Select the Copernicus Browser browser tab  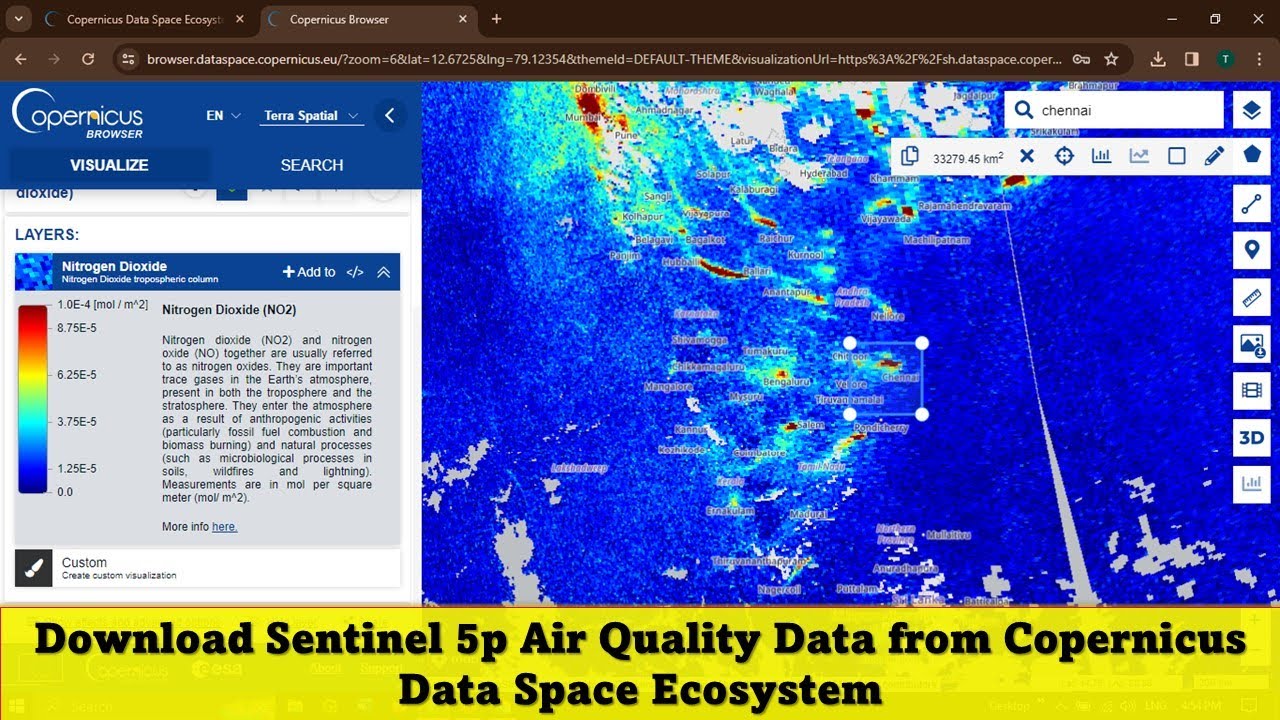tap(366, 19)
